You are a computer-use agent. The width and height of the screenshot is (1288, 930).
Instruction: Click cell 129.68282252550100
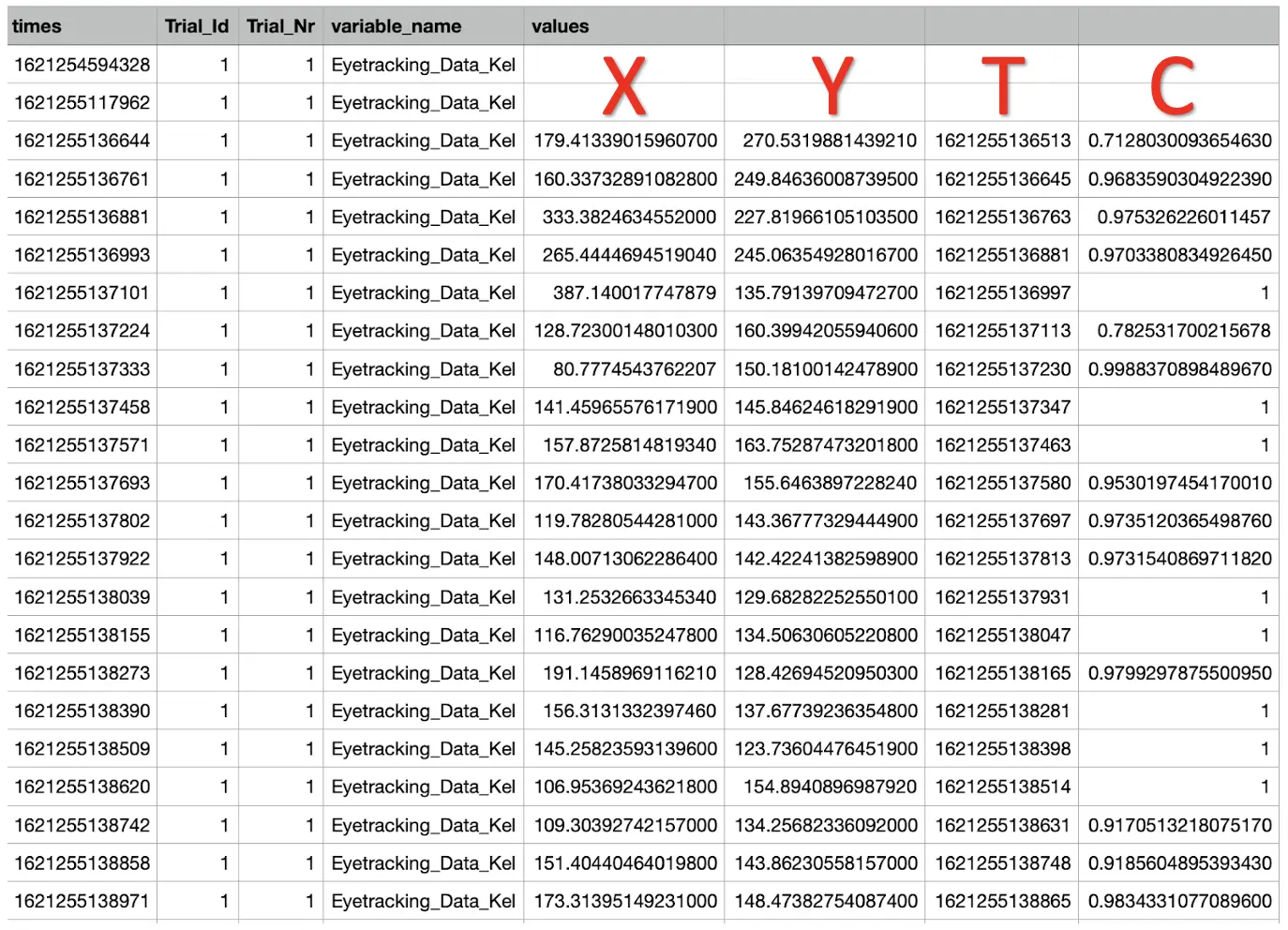[824, 597]
